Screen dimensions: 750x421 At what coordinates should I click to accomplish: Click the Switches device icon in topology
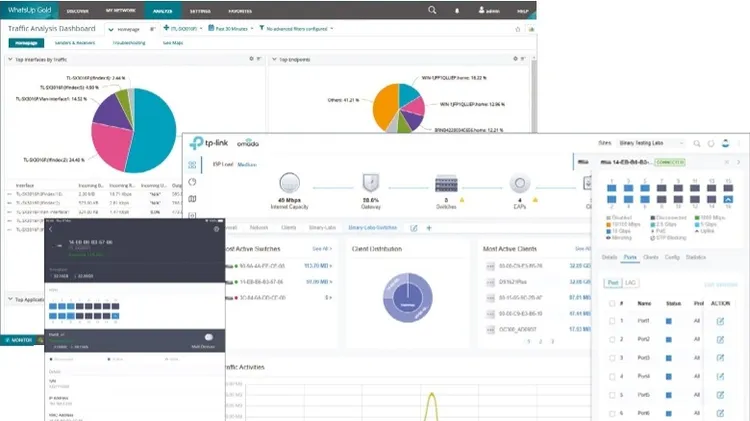coord(446,184)
